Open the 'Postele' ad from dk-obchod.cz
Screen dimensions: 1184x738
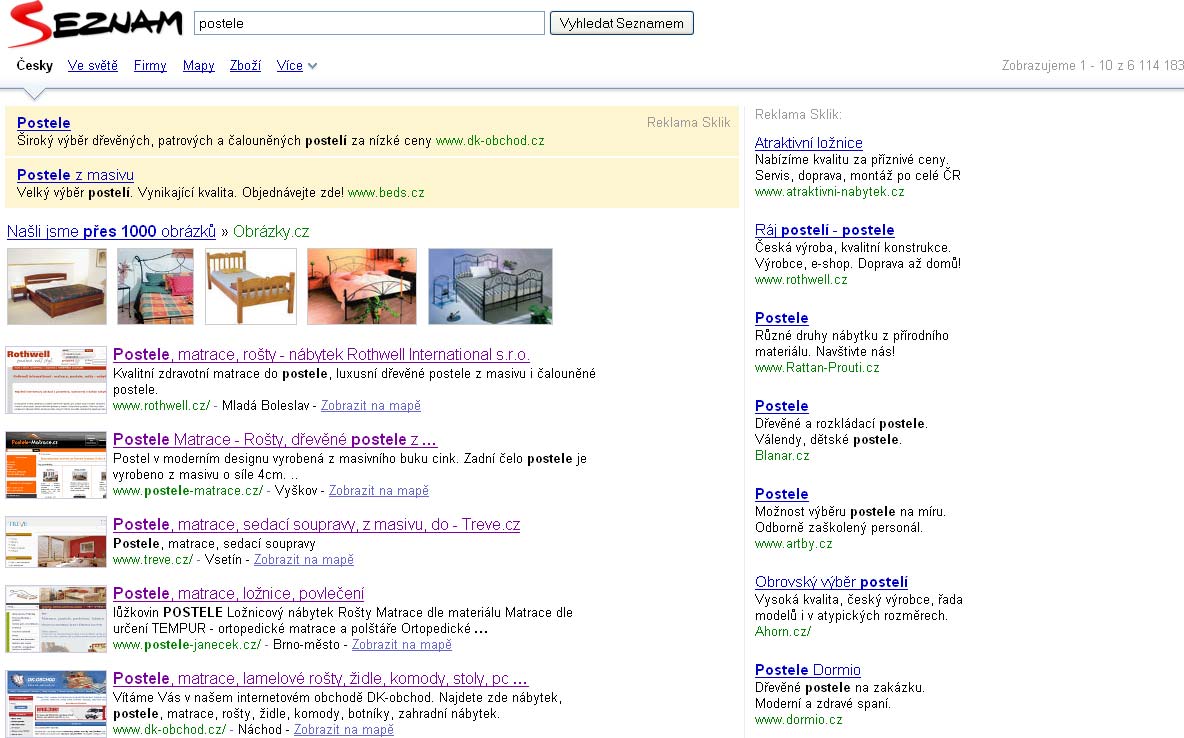[x=44, y=123]
